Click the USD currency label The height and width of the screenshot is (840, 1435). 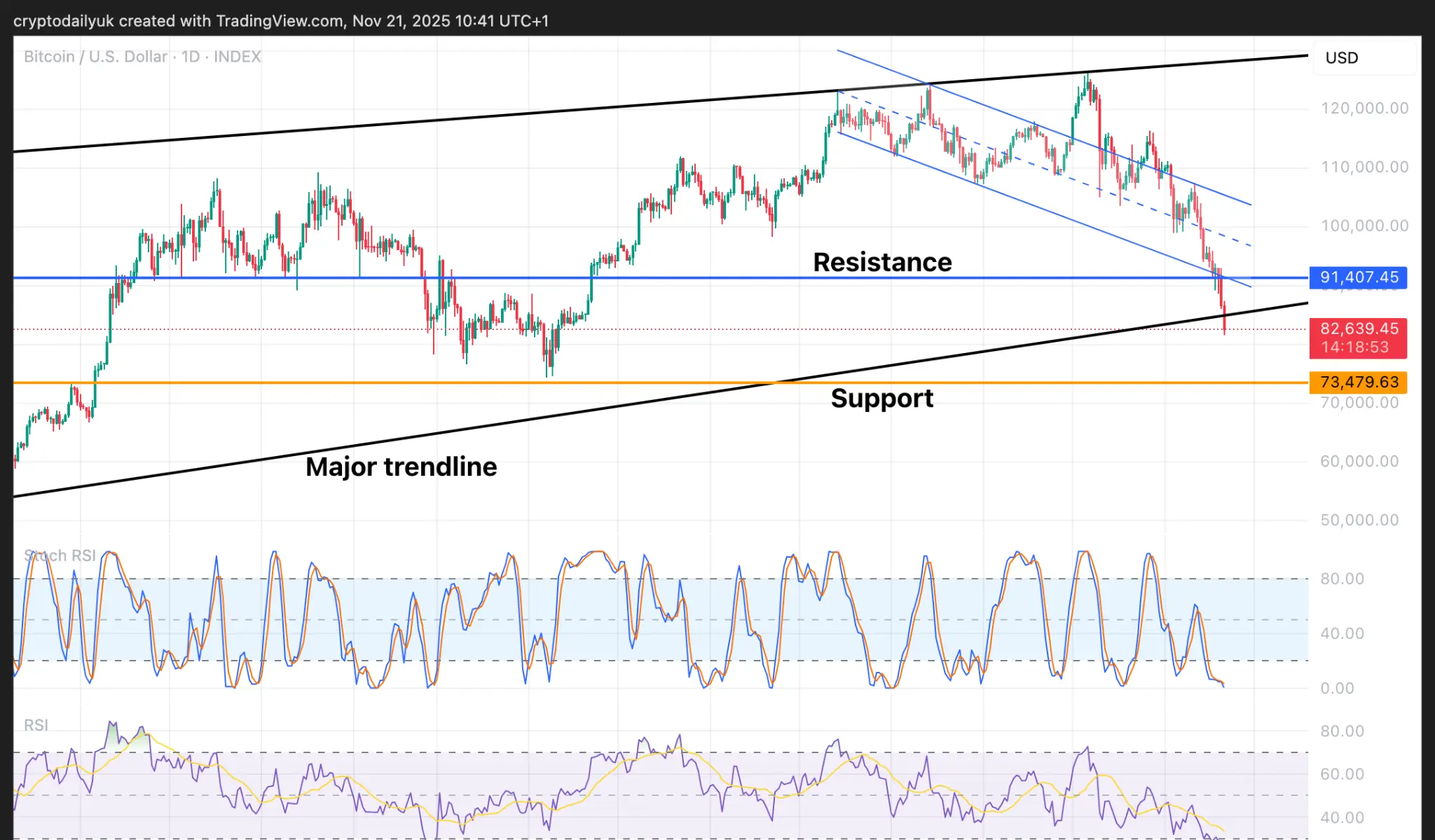tap(1341, 58)
